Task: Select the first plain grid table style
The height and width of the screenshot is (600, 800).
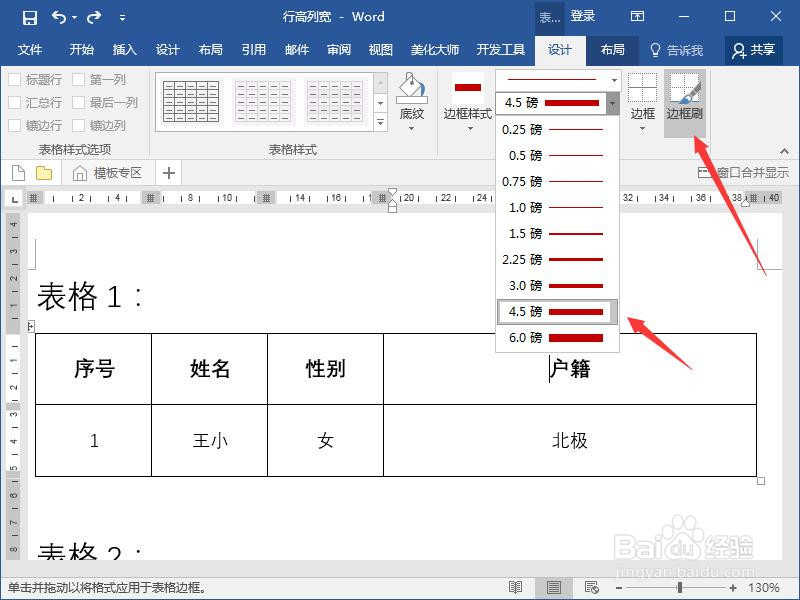Action: tap(191, 102)
